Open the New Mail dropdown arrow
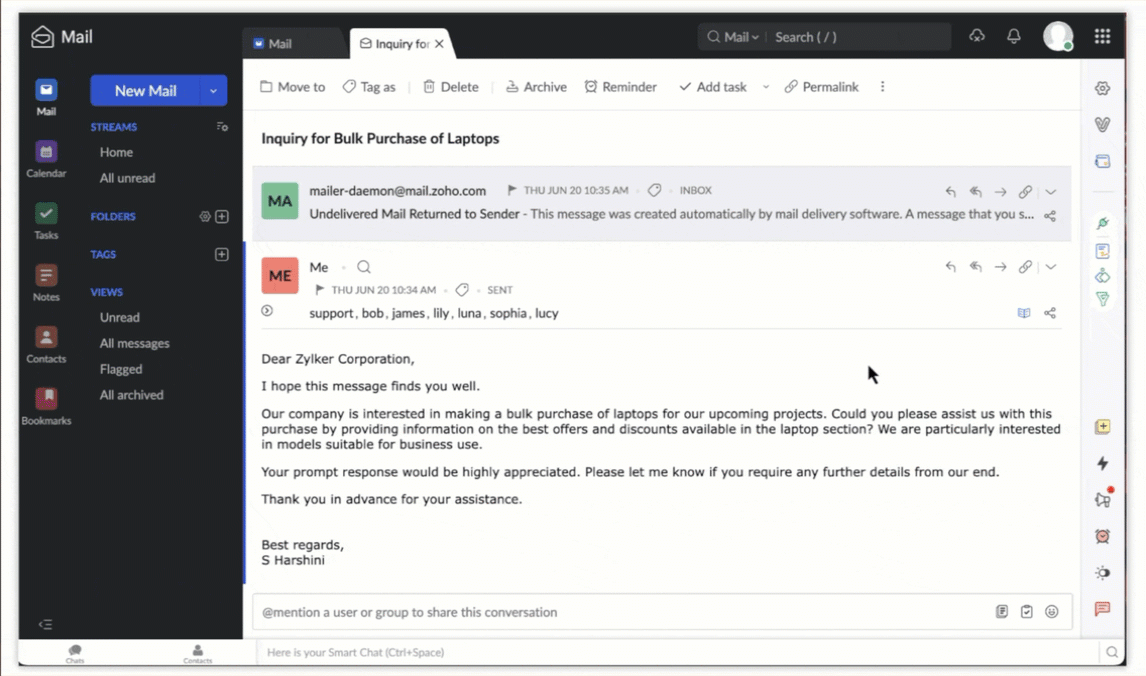The width and height of the screenshot is (1146, 676). pyautogui.click(x=213, y=91)
